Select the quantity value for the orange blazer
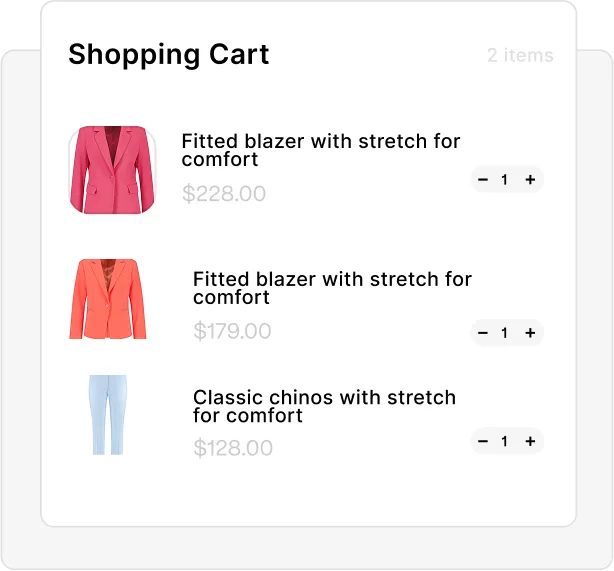 (x=505, y=333)
